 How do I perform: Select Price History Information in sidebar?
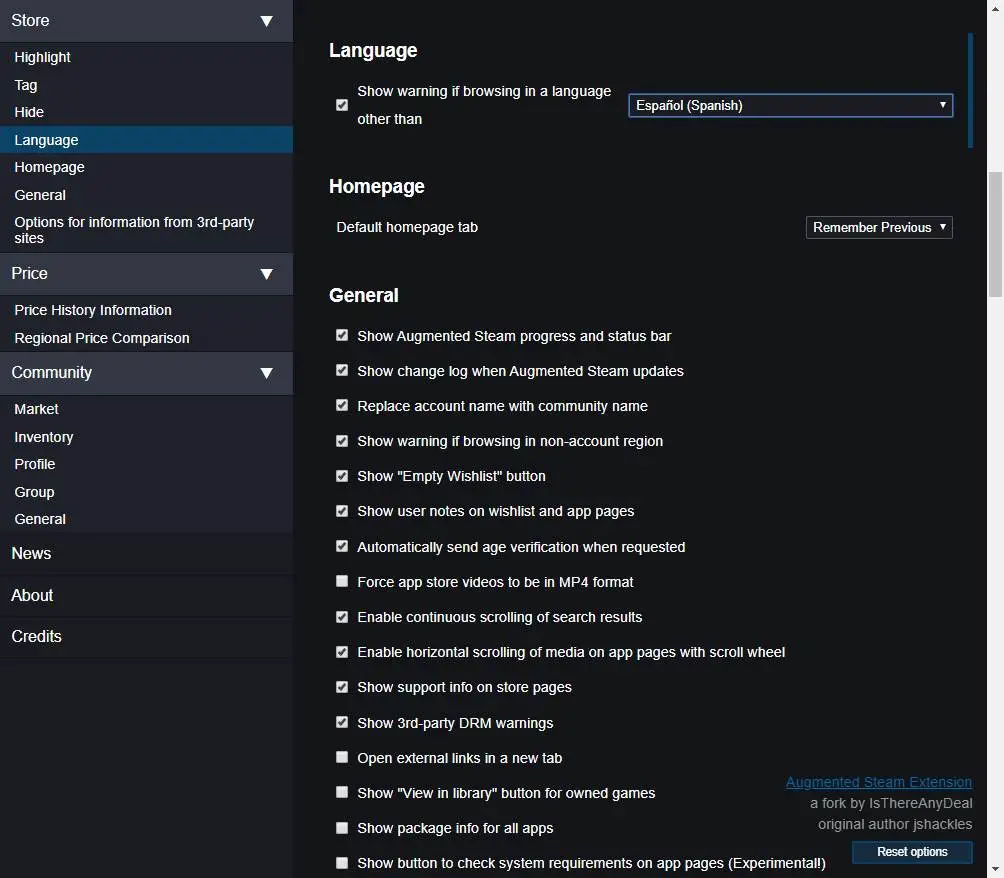point(93,311)
